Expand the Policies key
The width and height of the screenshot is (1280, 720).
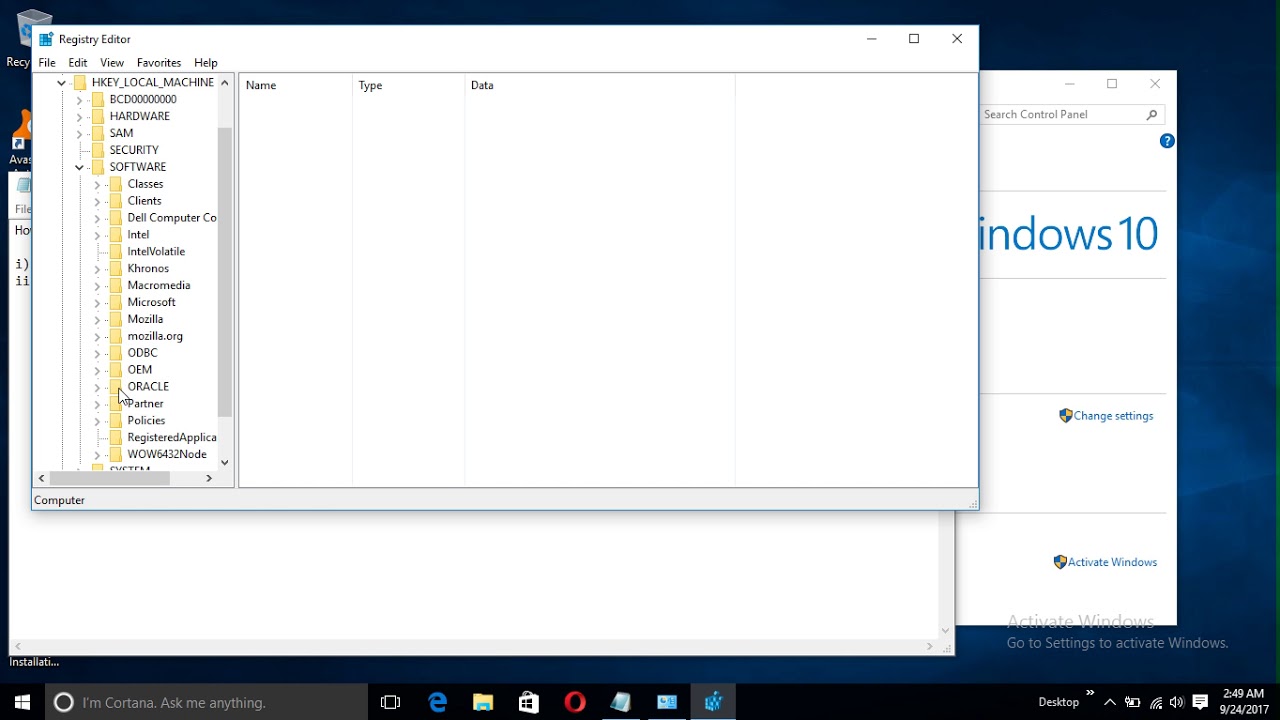click(97, 421)
